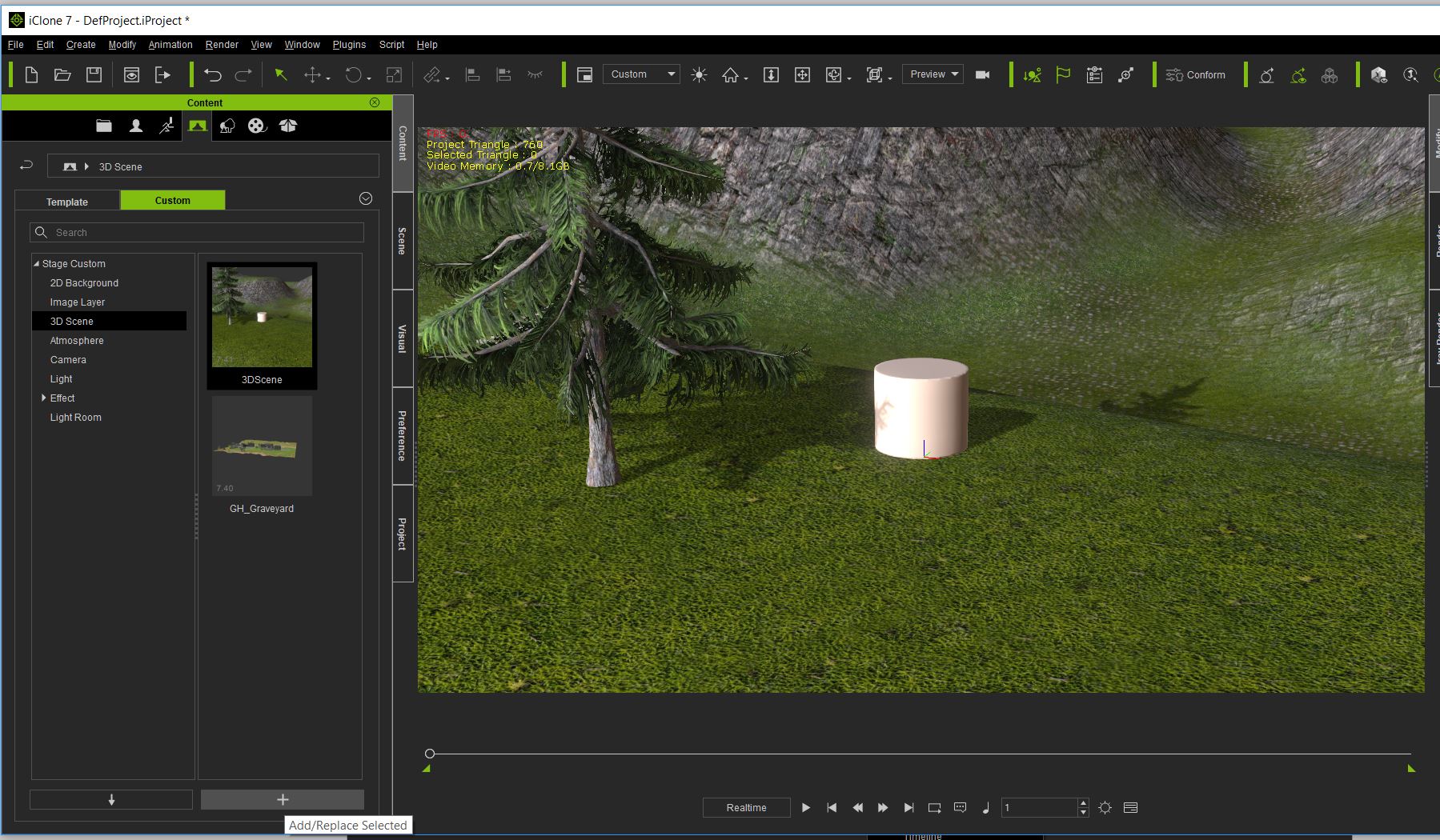The height and width of the screenshot is (840, 1440).
Task: Select the 3DScene thumbnail
Action: 262,326
